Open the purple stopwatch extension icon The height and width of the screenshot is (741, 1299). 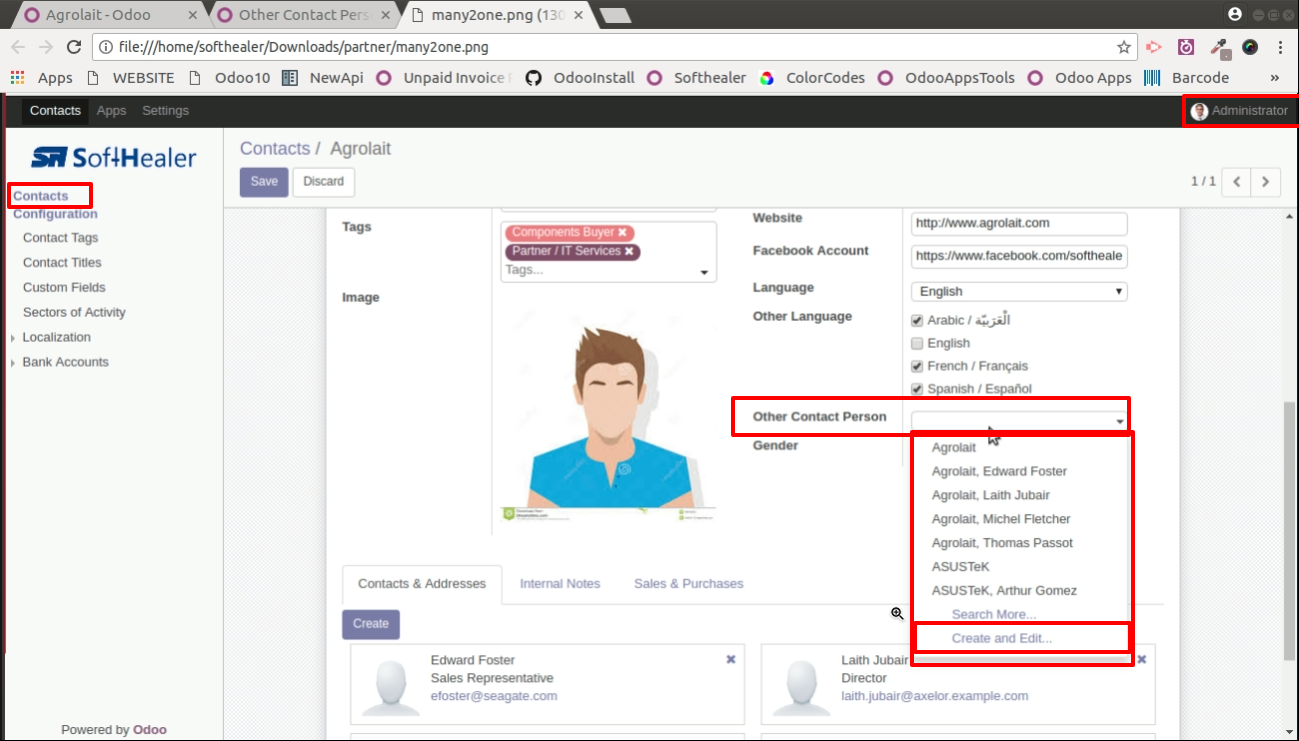click(x=1186, y=47)
